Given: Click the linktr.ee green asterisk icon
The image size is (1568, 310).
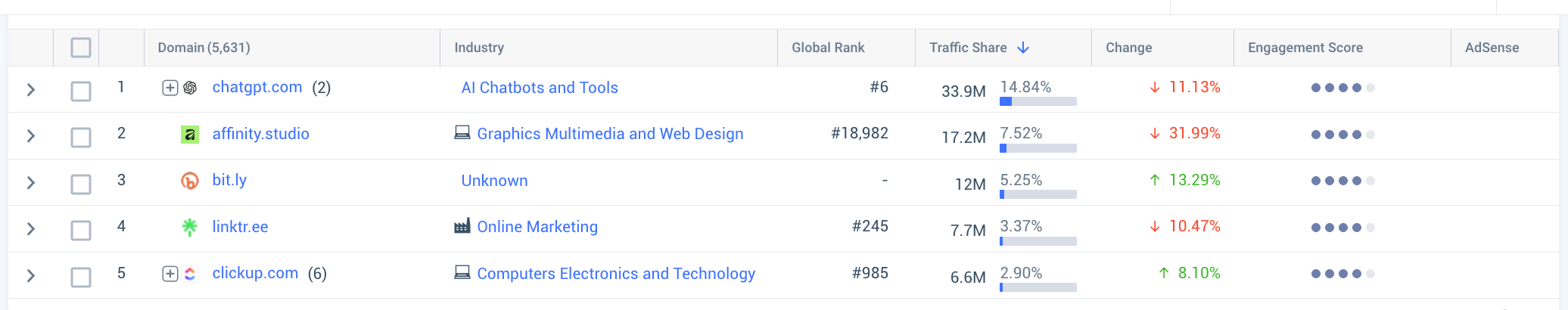Looking at the screenshot, I should coord(190,227).
